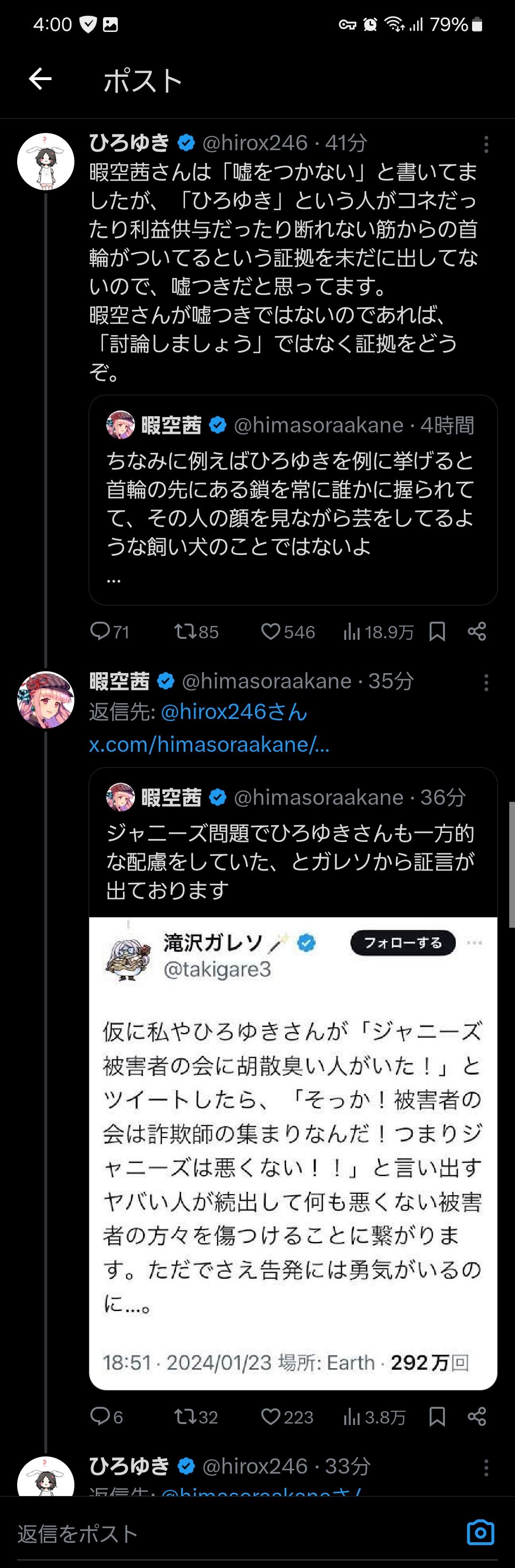The width and height of the screenshot is (515, 1568).
Task: Repost the reply showing 32 reposts
Action: tap(196, 1416)
